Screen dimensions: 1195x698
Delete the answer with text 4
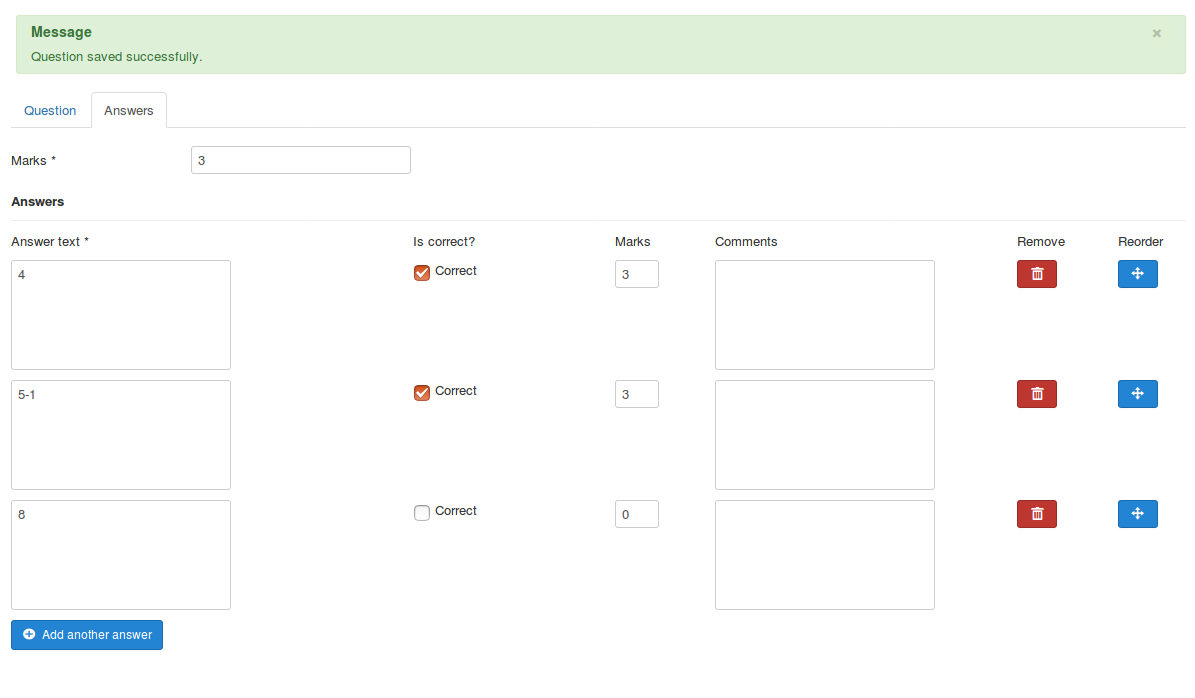[x=1036, y=274]
